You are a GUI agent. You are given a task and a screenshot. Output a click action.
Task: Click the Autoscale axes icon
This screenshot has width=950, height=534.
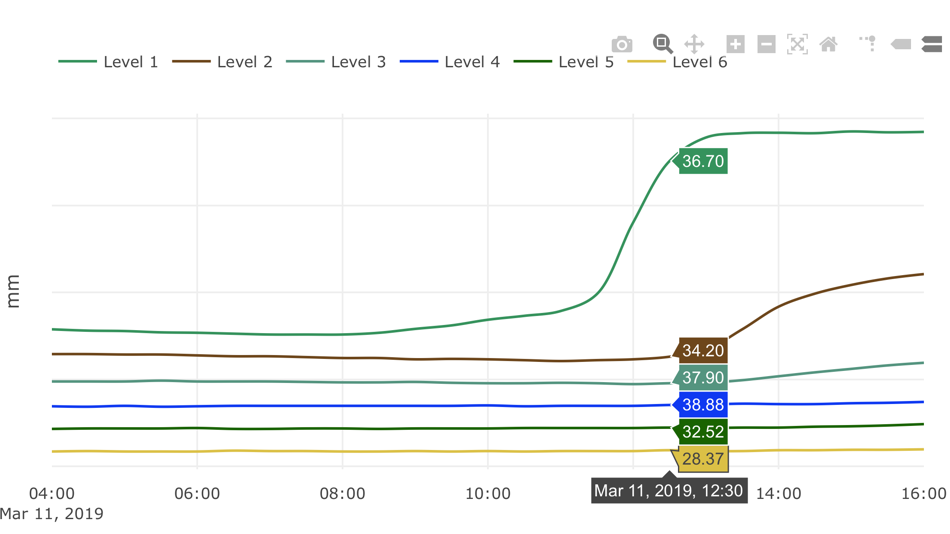coord(797,44)
